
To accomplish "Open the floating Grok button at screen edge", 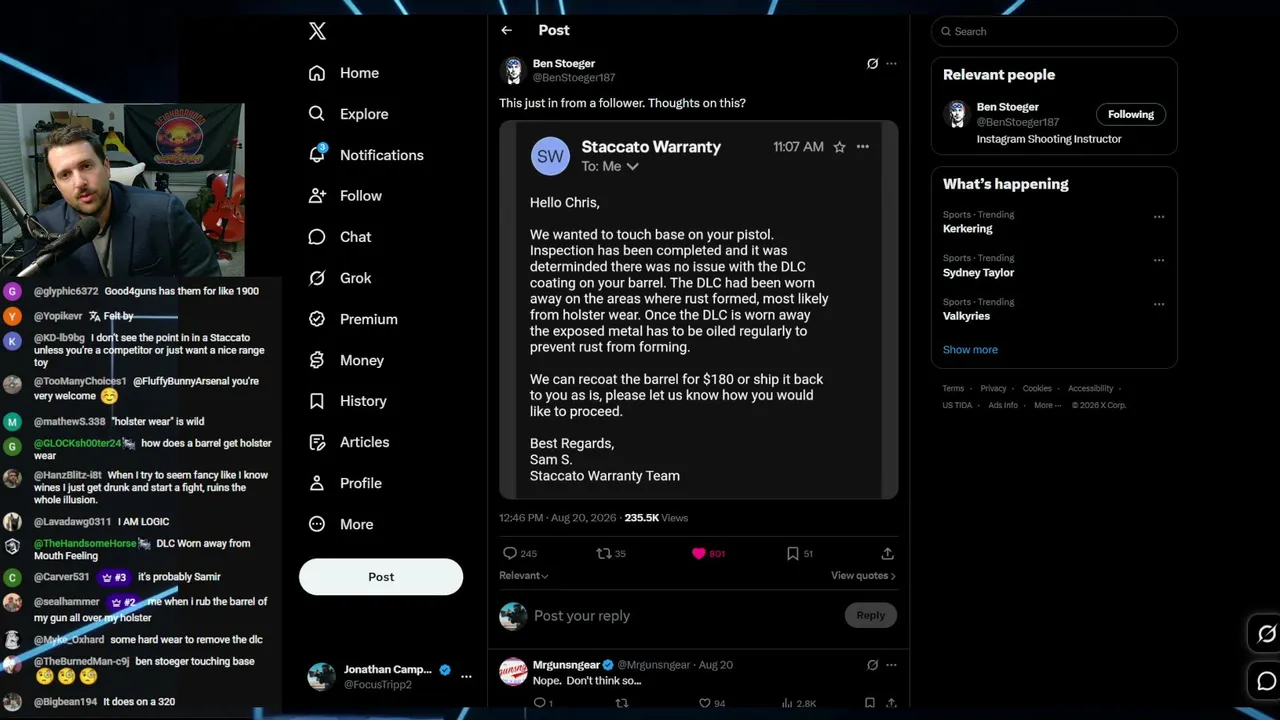I will (1267, 634).
